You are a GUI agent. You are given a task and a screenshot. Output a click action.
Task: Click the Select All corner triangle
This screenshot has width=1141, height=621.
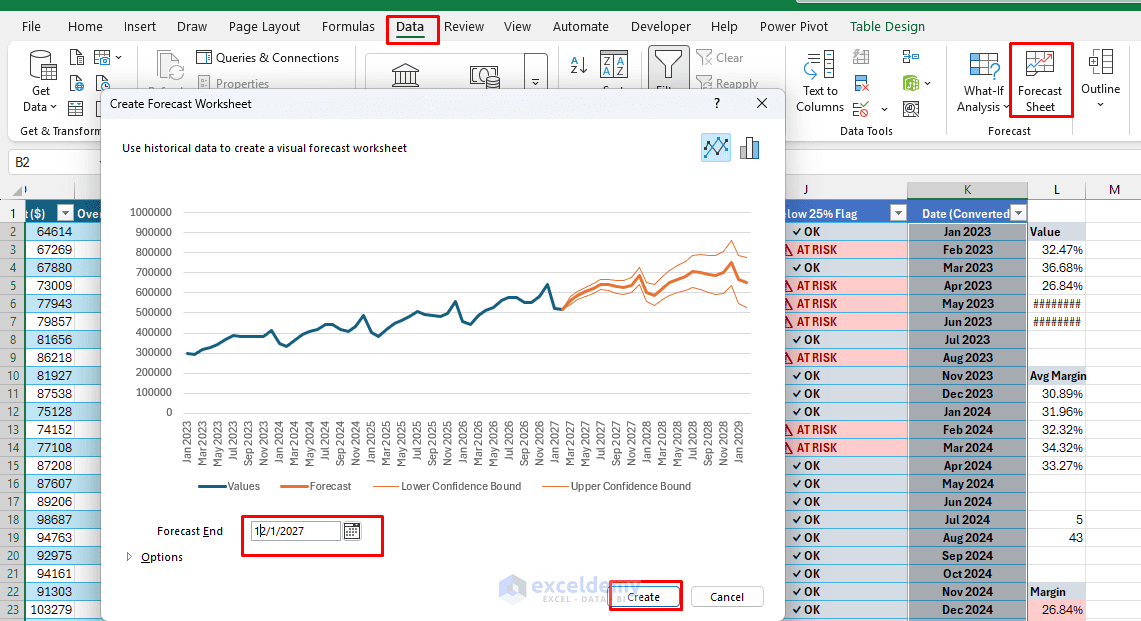(x=16, y=191)
